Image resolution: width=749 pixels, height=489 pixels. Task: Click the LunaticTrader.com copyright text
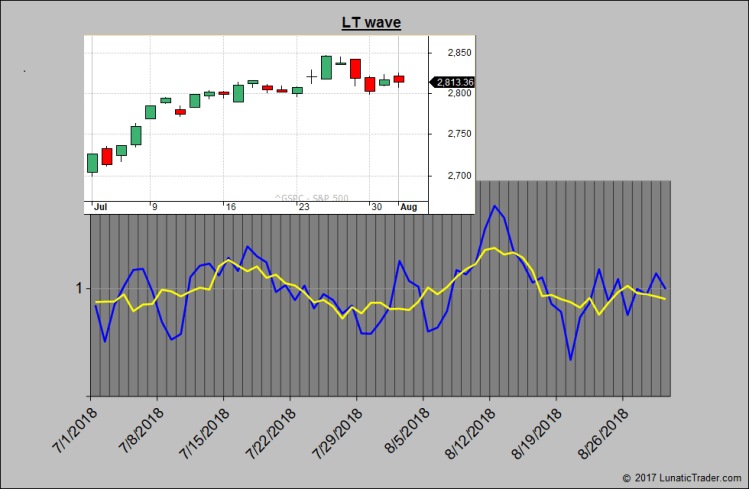click(681, 479)
